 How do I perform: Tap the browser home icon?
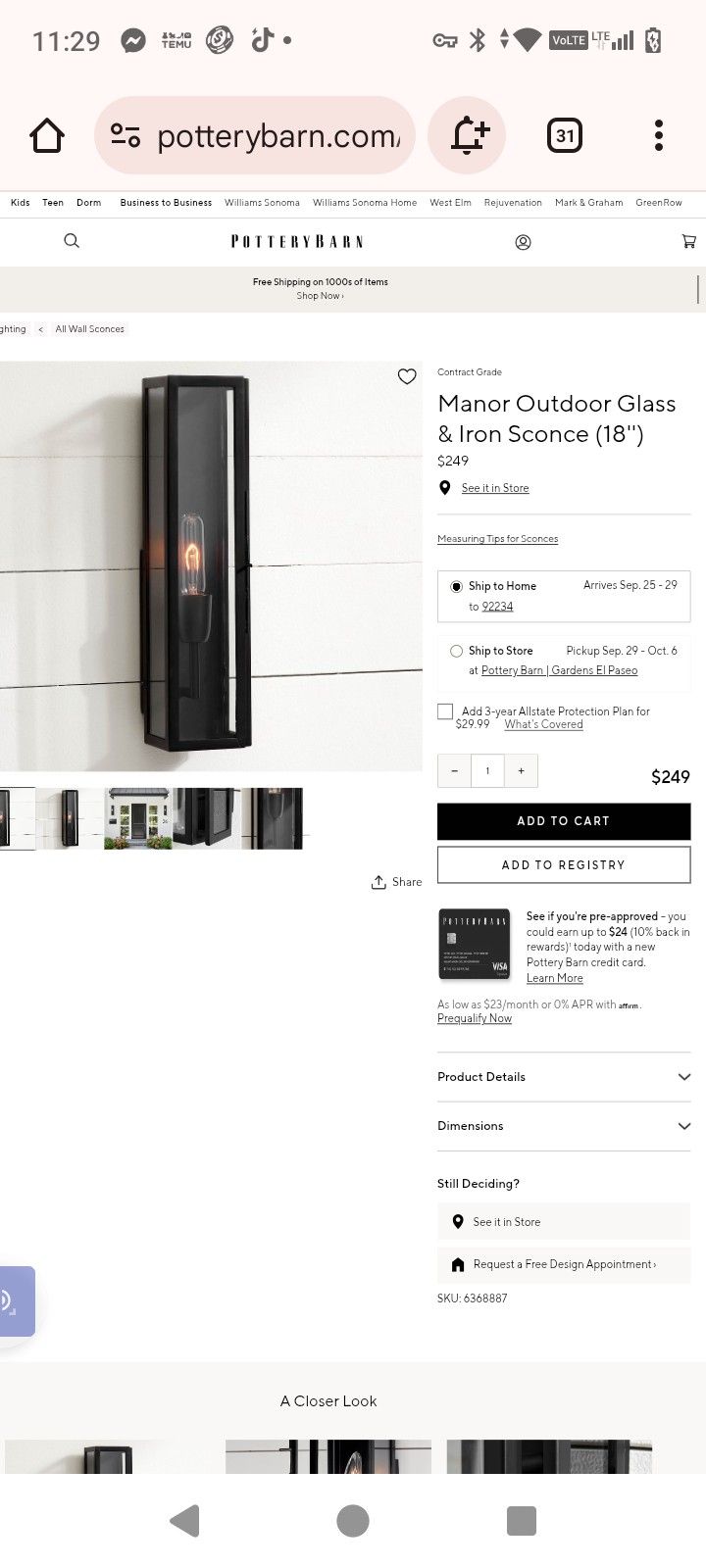(x=46, y=135)
